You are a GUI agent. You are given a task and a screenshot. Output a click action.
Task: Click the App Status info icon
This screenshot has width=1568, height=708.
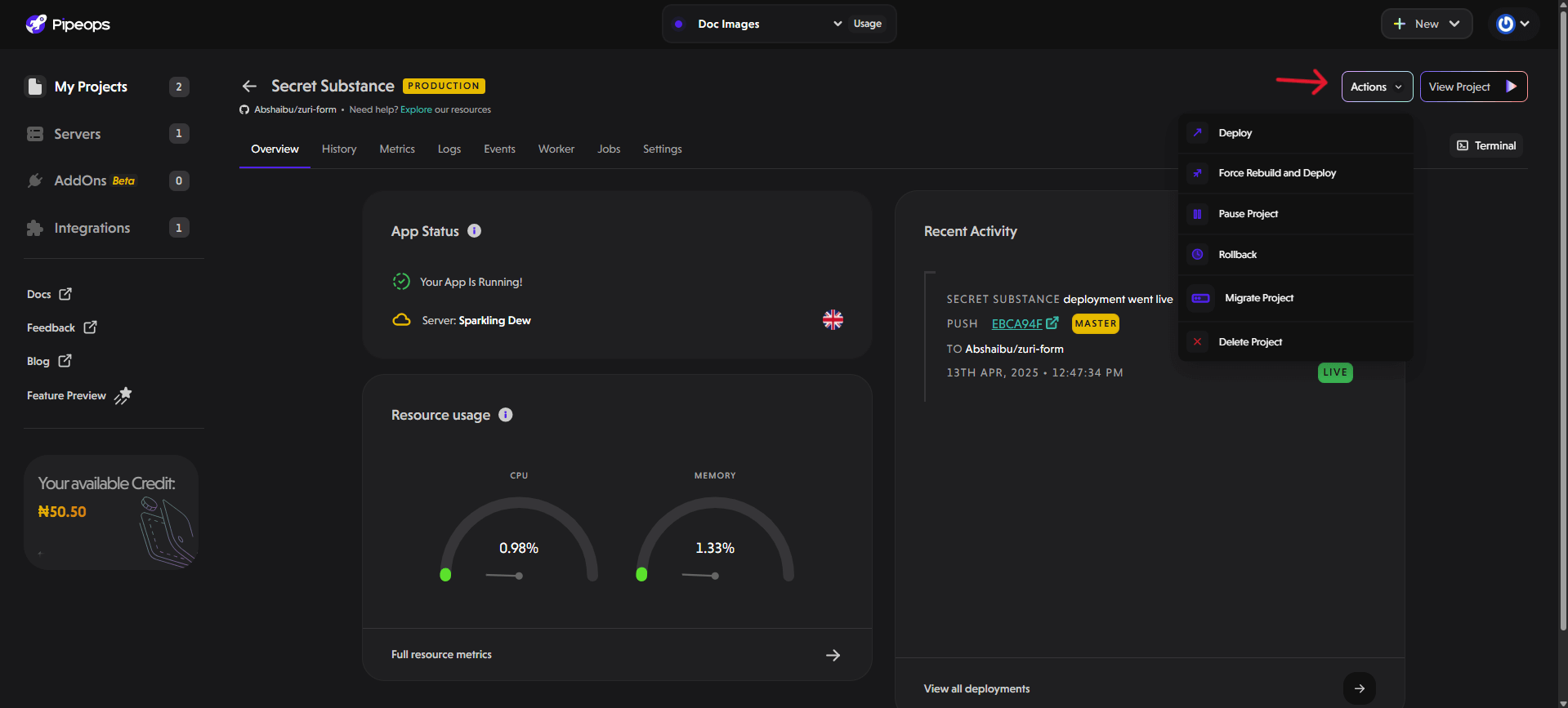click(x=474, y=231)
